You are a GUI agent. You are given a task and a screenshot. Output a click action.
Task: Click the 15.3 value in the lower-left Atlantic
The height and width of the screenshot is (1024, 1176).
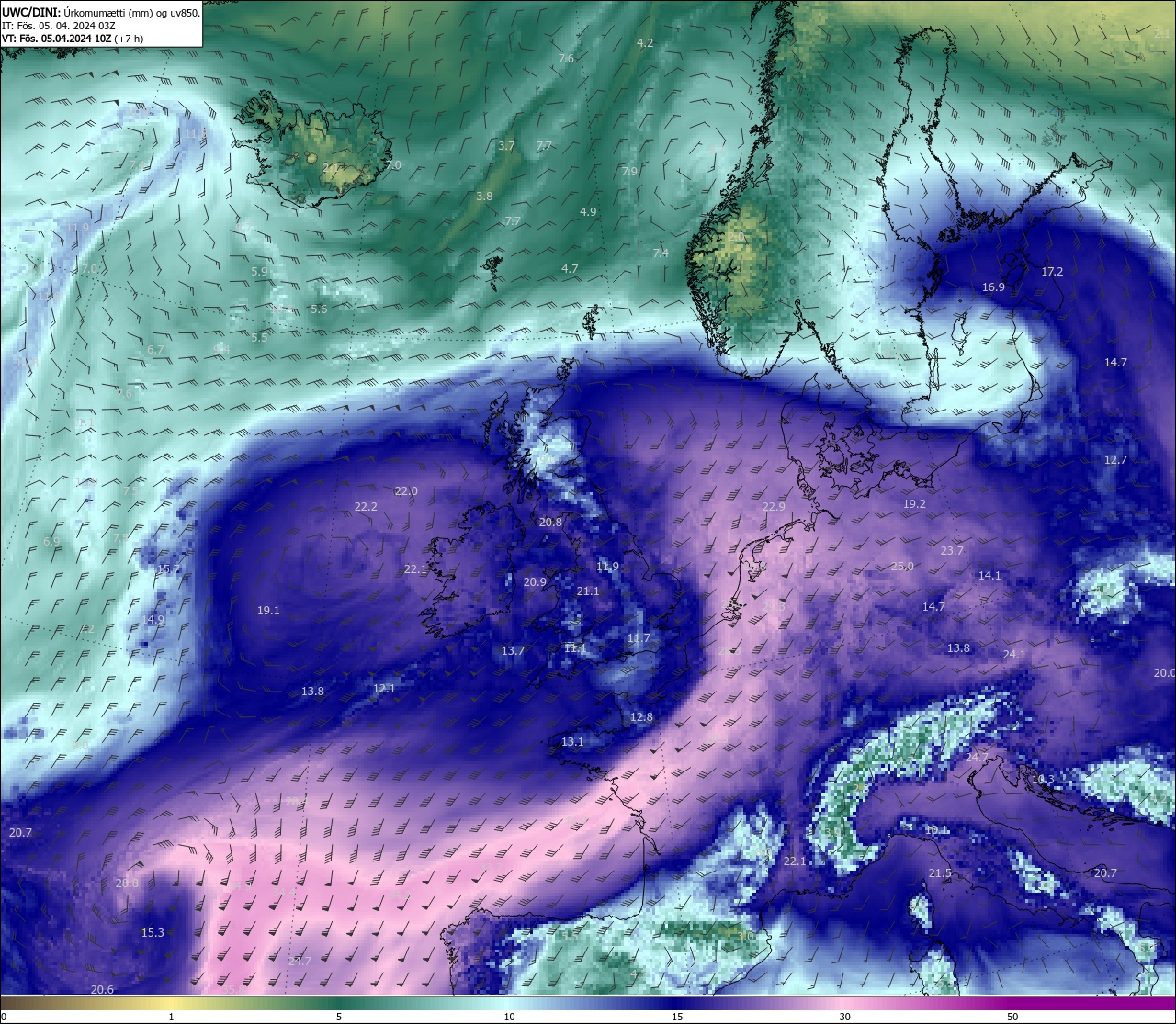pyautogui.click(x=153, y=933)
